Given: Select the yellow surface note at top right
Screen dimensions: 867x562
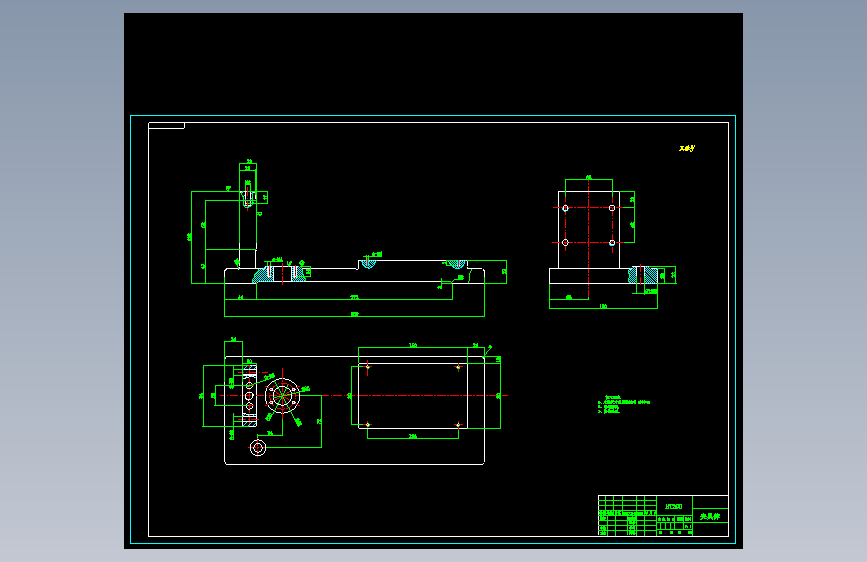Looking at the screenshot, I should (x=687, y=148).
